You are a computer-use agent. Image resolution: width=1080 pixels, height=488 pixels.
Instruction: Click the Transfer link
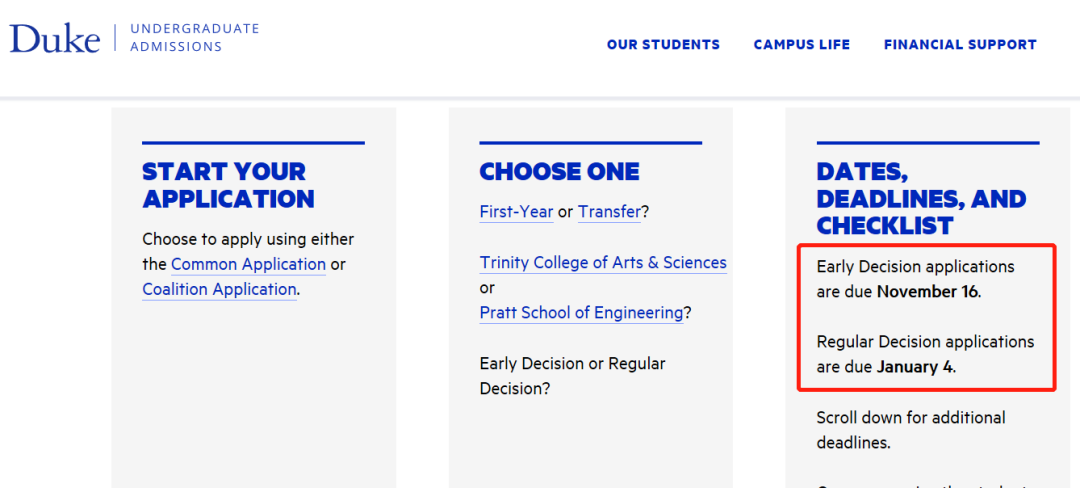pos(609,212)
